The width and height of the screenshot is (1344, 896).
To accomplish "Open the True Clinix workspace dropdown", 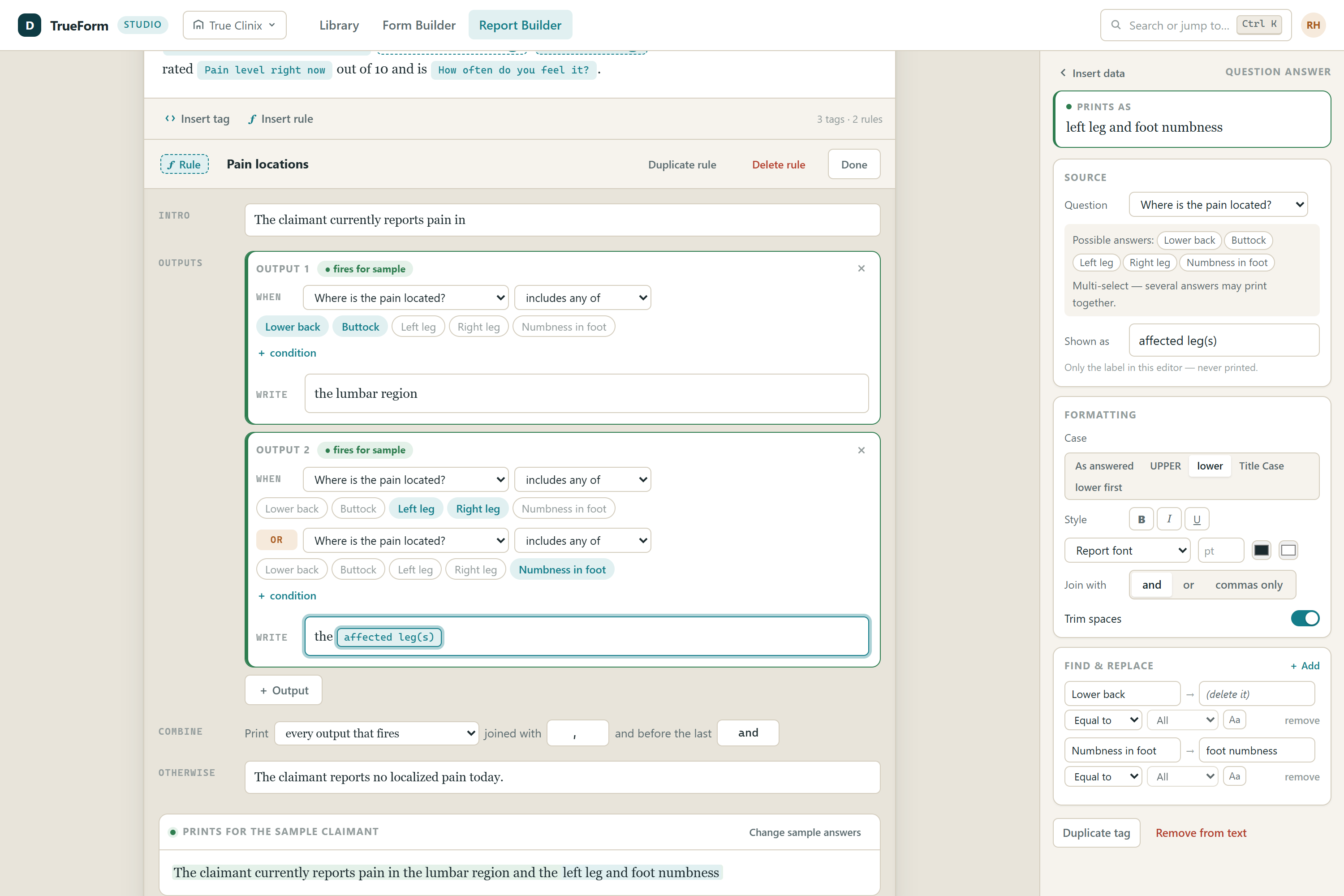I will tap(234, 25).
